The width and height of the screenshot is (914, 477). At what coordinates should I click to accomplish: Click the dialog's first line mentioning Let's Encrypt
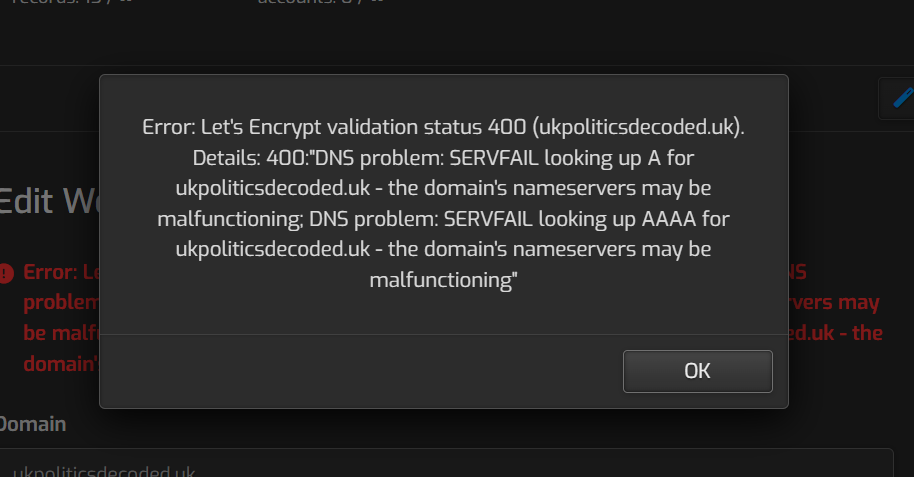point(443,127)
